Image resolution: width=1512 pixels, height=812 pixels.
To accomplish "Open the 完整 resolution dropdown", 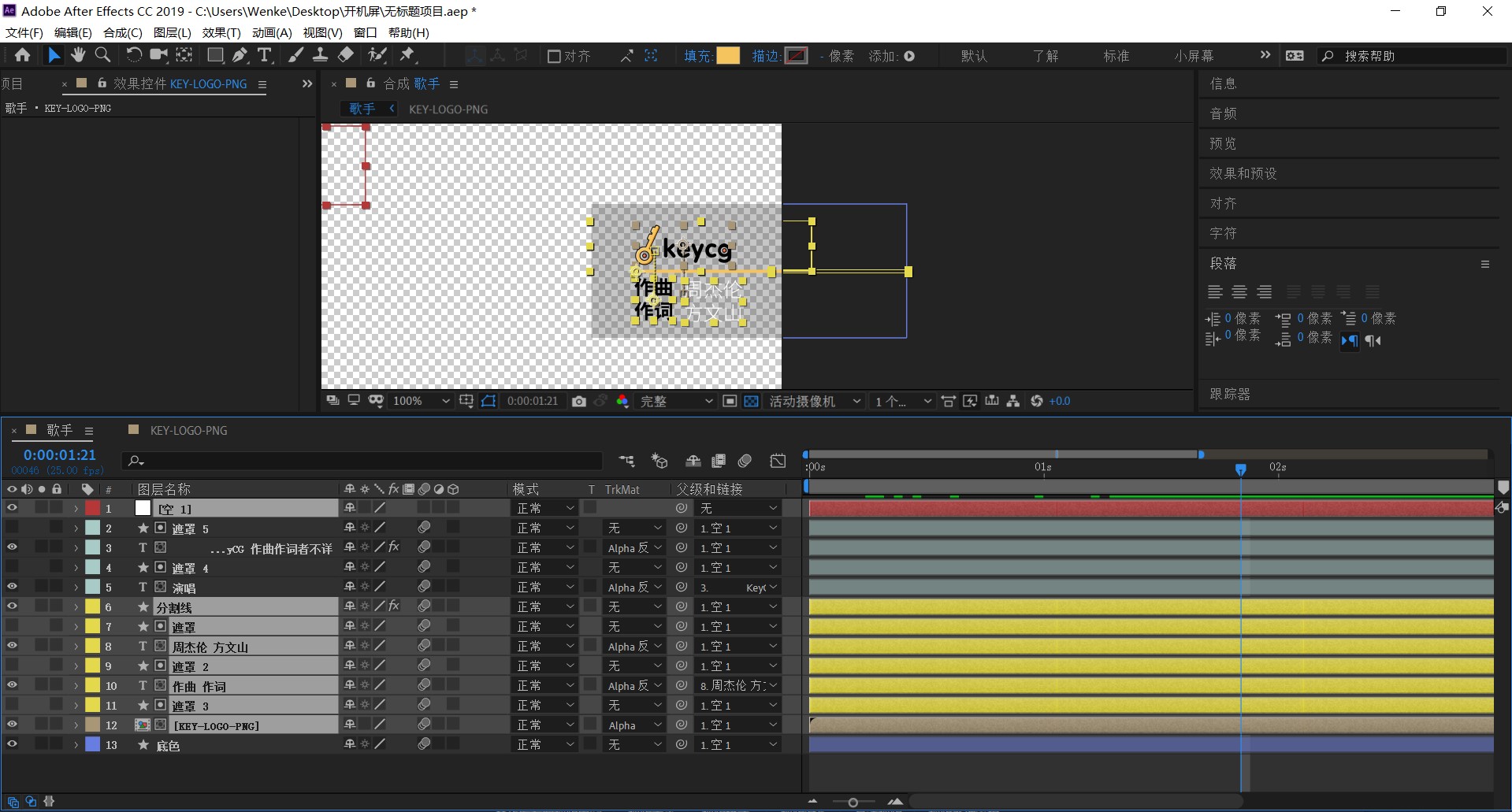I will (x=675, y=402).
